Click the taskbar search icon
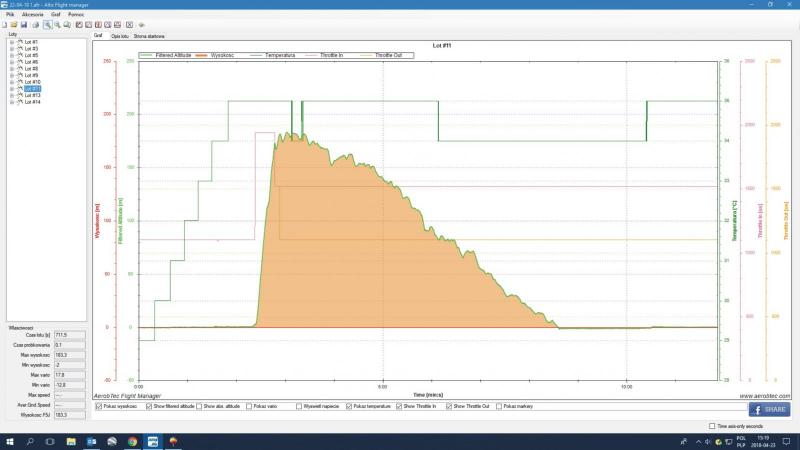This screenshot has width=800, height=450. click(x=30, y=441)
